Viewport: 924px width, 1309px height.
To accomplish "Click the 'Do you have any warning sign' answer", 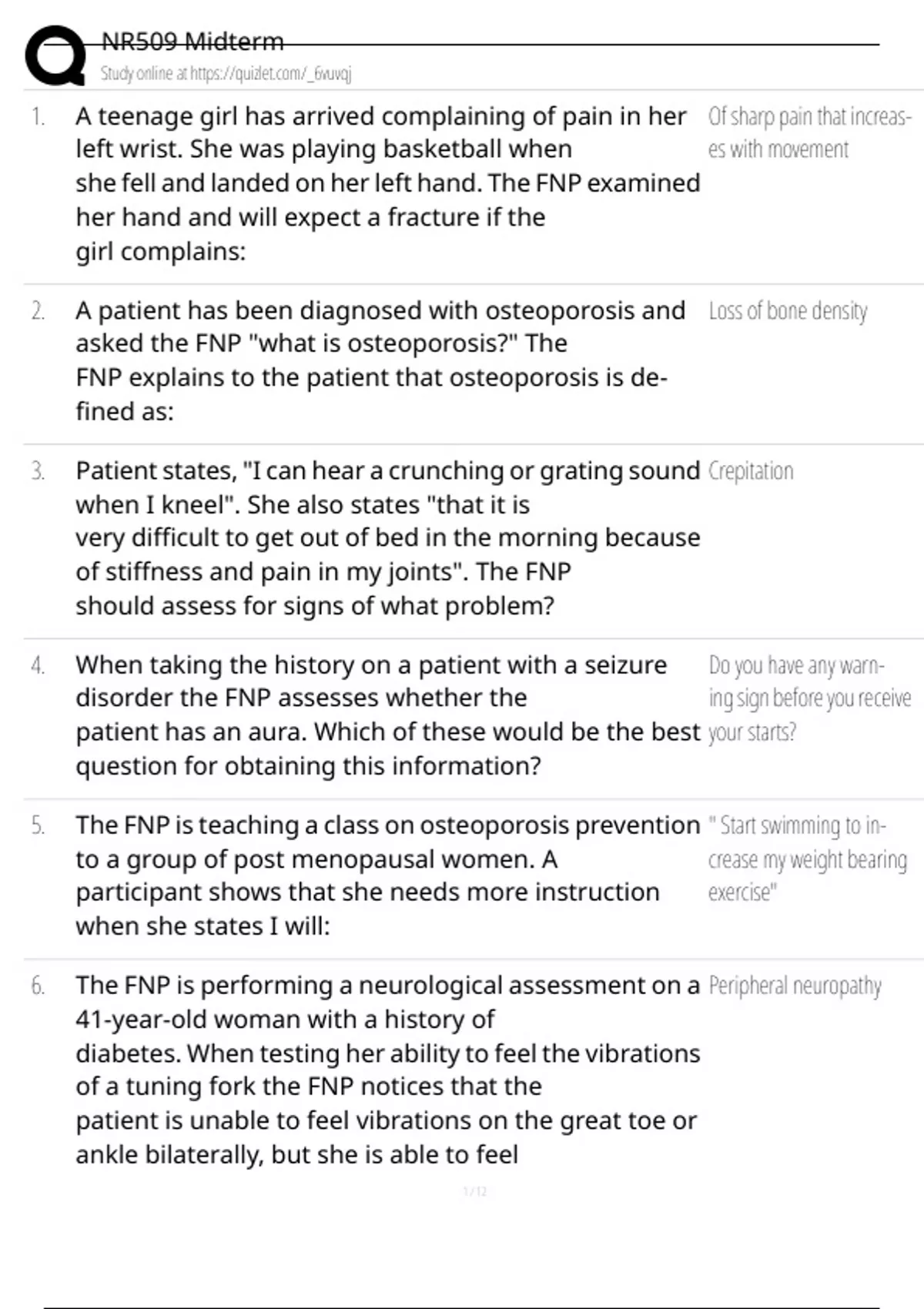I will (x=809, y=698).
